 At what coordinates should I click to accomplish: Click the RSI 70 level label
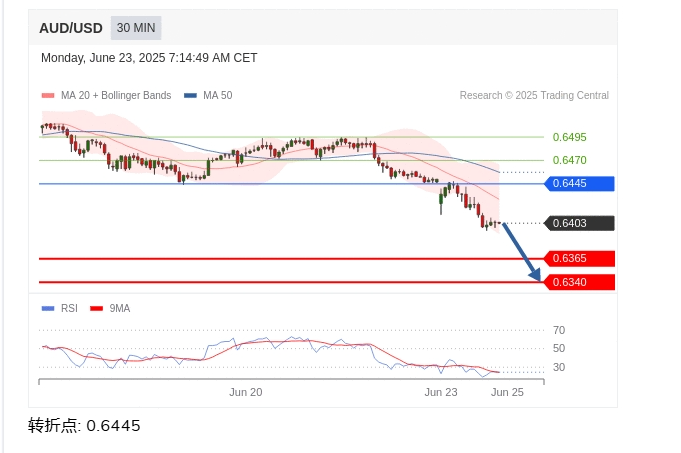point(558,330)
